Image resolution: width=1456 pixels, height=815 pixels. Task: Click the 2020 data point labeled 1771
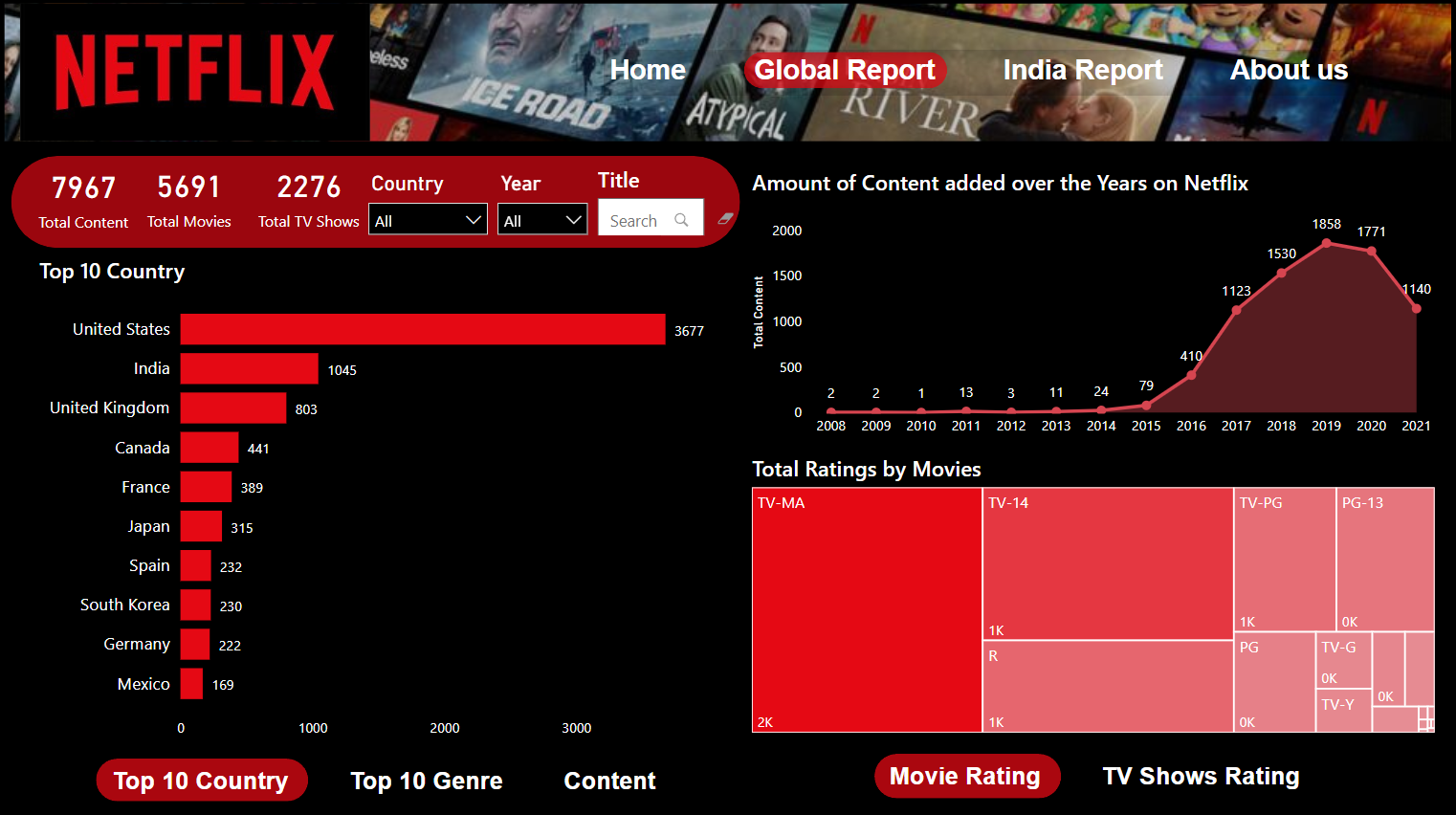[x=1371, y=251]
